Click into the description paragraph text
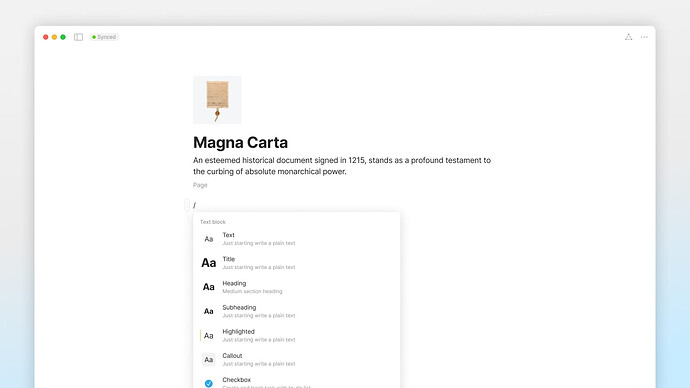 [x=342, y=166]
